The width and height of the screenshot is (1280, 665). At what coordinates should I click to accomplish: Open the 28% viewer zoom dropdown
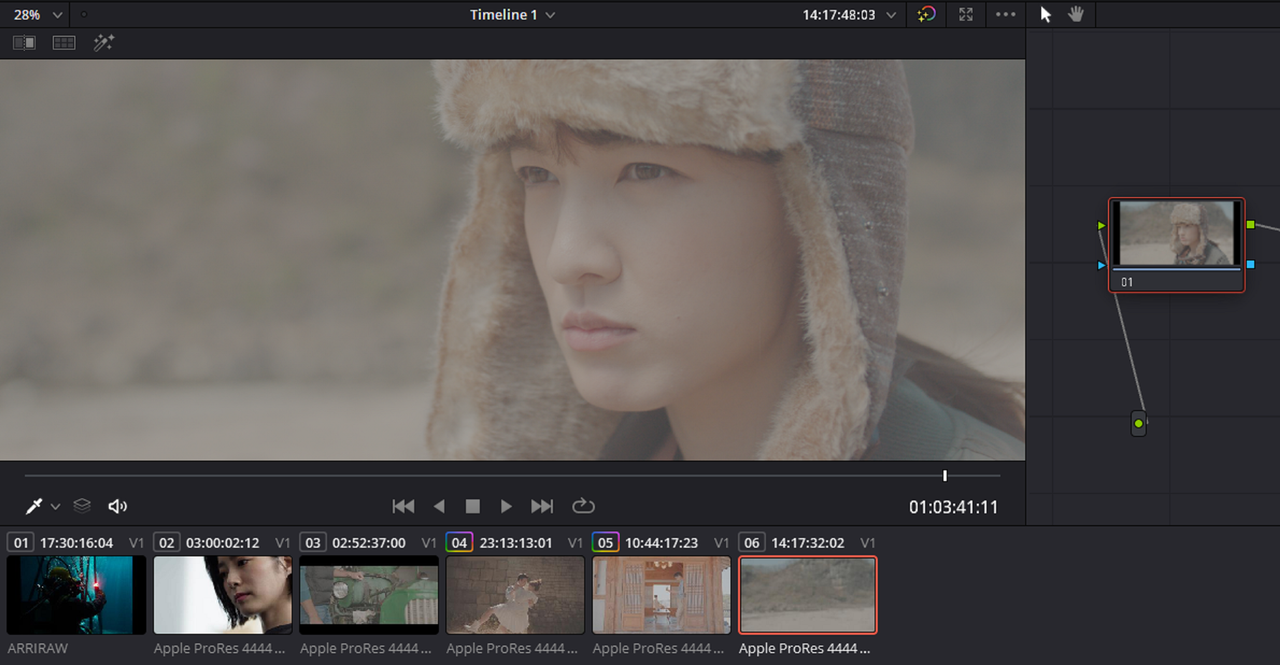click(x=37, y=14)
